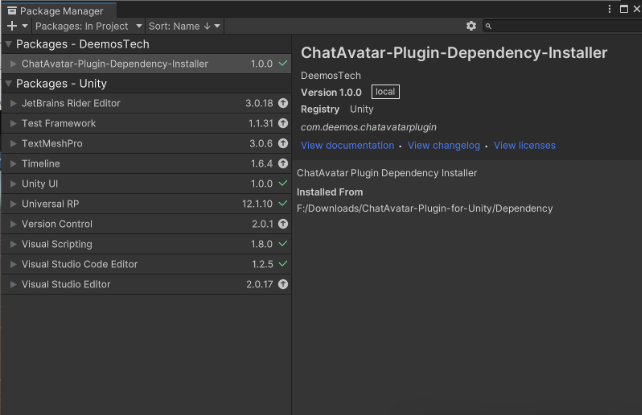This screenshot has width=642, height=415.
Task: Expand the Timeline row arrow
Action: (x=13, y=164)
